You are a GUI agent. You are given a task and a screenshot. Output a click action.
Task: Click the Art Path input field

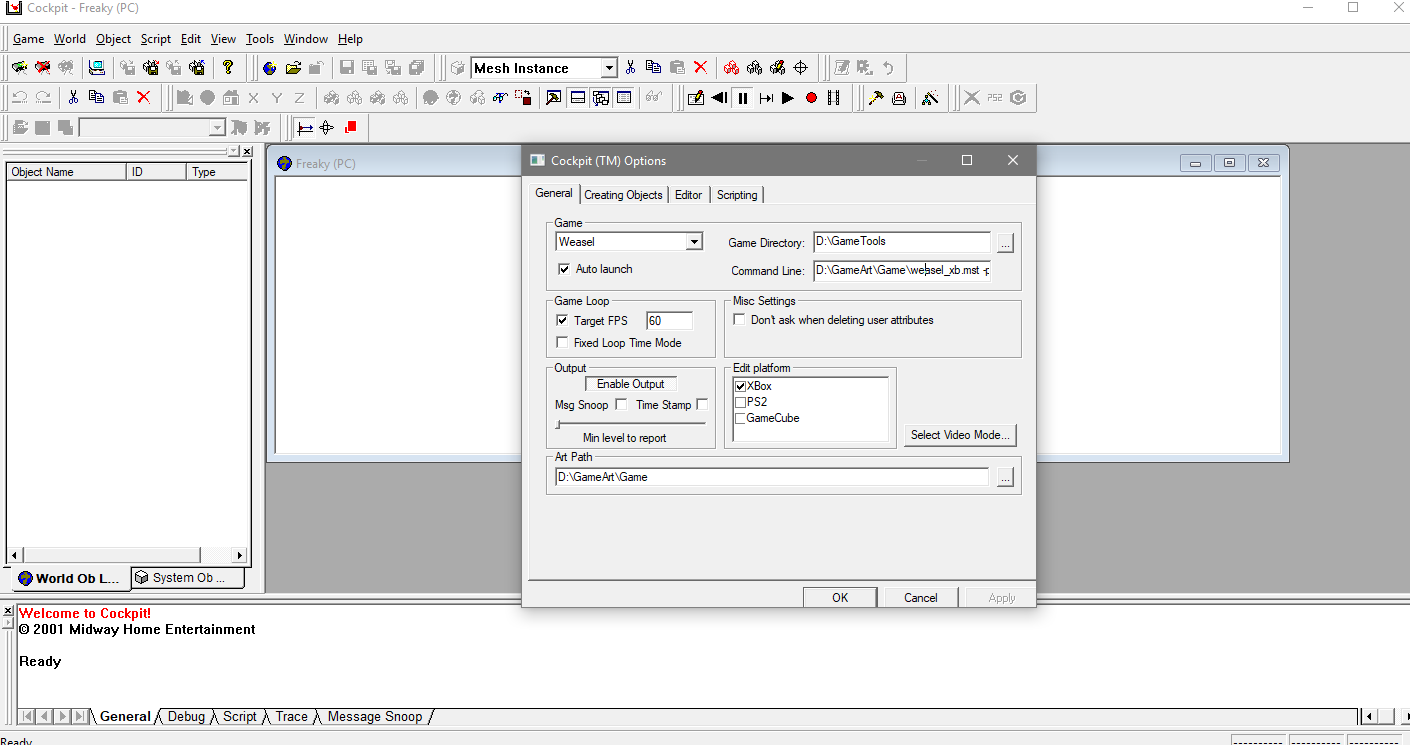point(772,477)
